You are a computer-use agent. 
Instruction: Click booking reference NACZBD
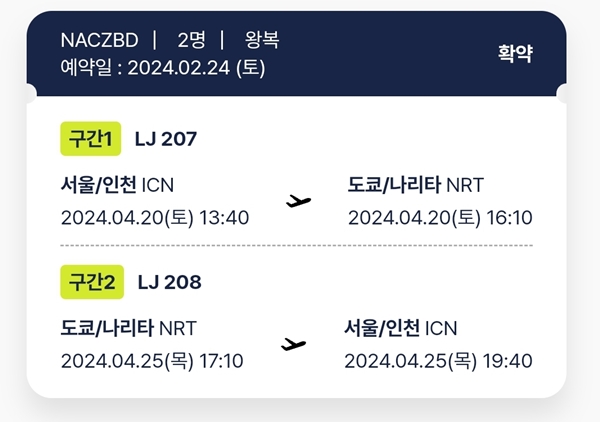click(99, 40)
